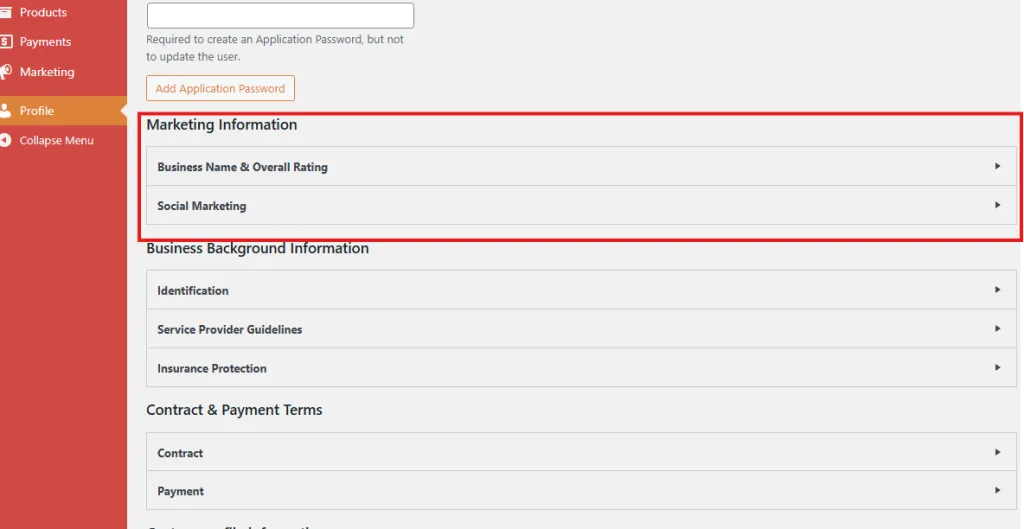Expand the Identification section arrow

coord(997,290)
